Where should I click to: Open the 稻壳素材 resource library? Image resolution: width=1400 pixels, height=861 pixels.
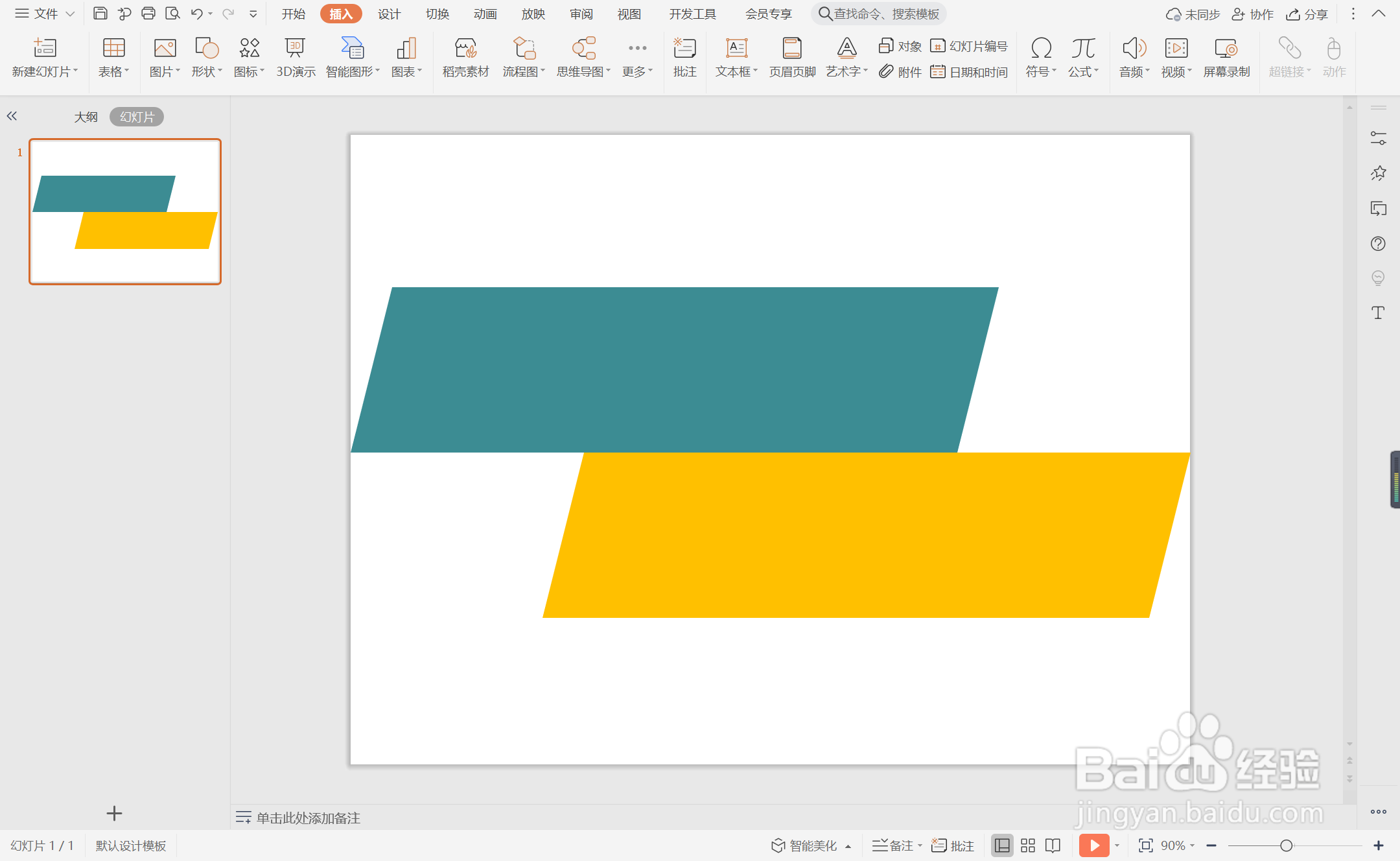(x=465, y=57)
